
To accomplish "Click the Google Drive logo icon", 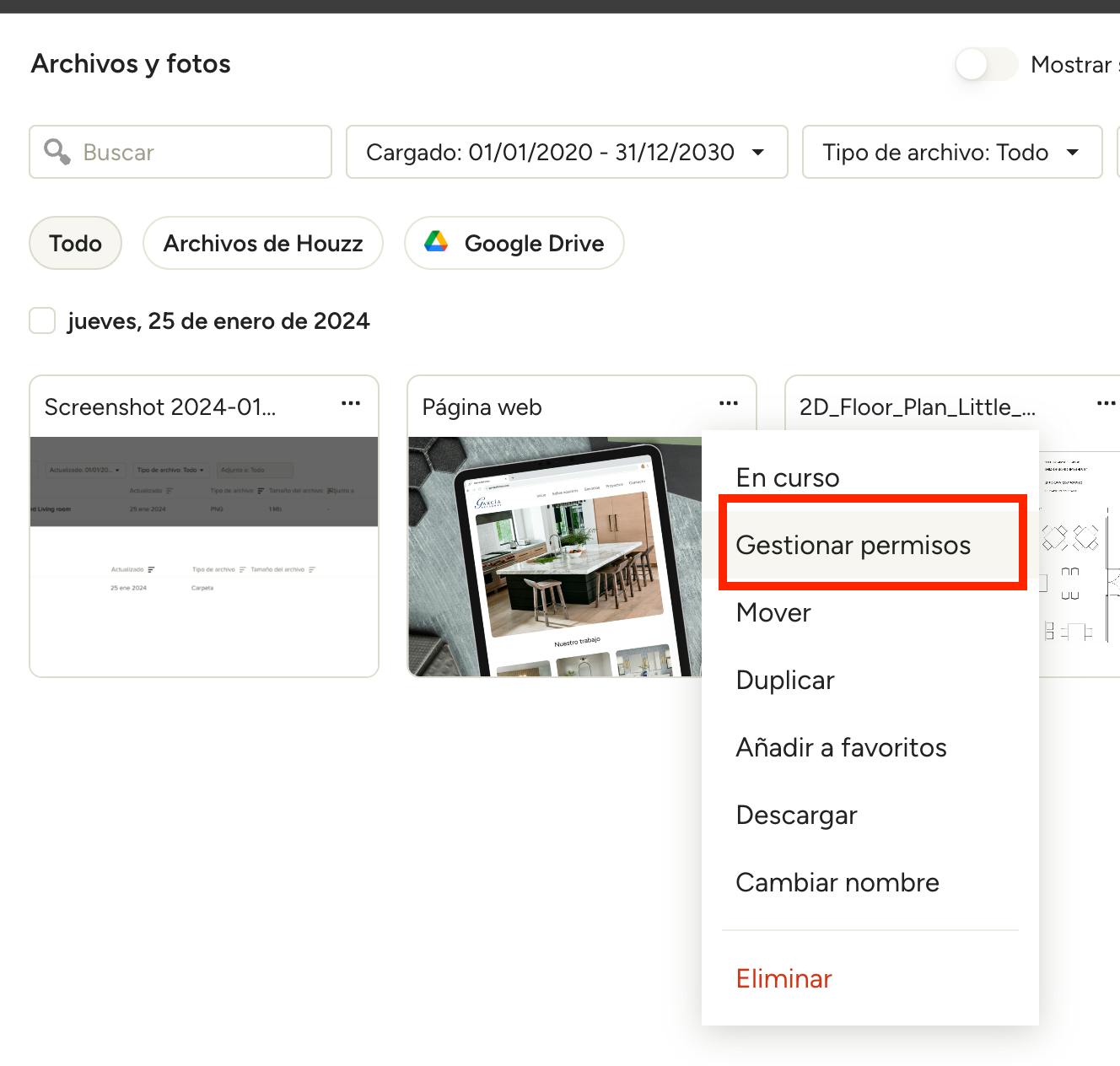I will click(x=436, y=242).
